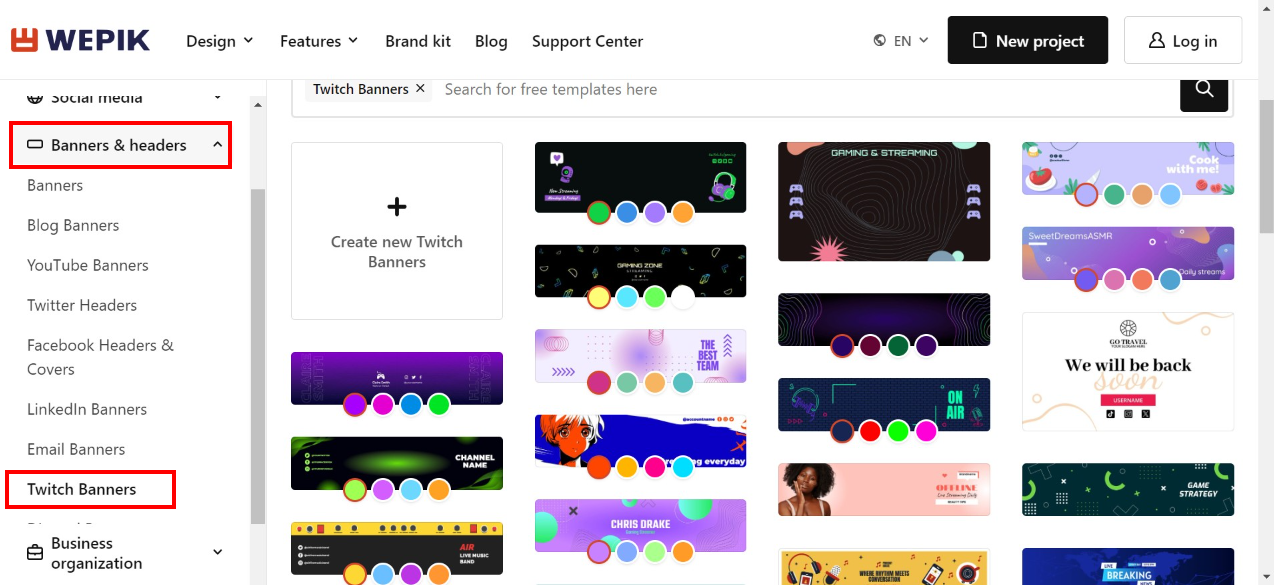This screenshot has width=1274, height=585.
Task: Click the plus icon to create Twitch banner
Action: [397, 207]
